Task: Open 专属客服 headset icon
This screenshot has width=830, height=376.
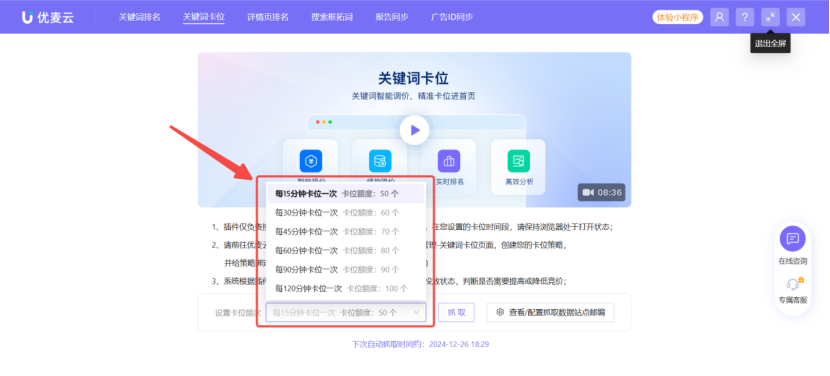Action: point(792,284)
